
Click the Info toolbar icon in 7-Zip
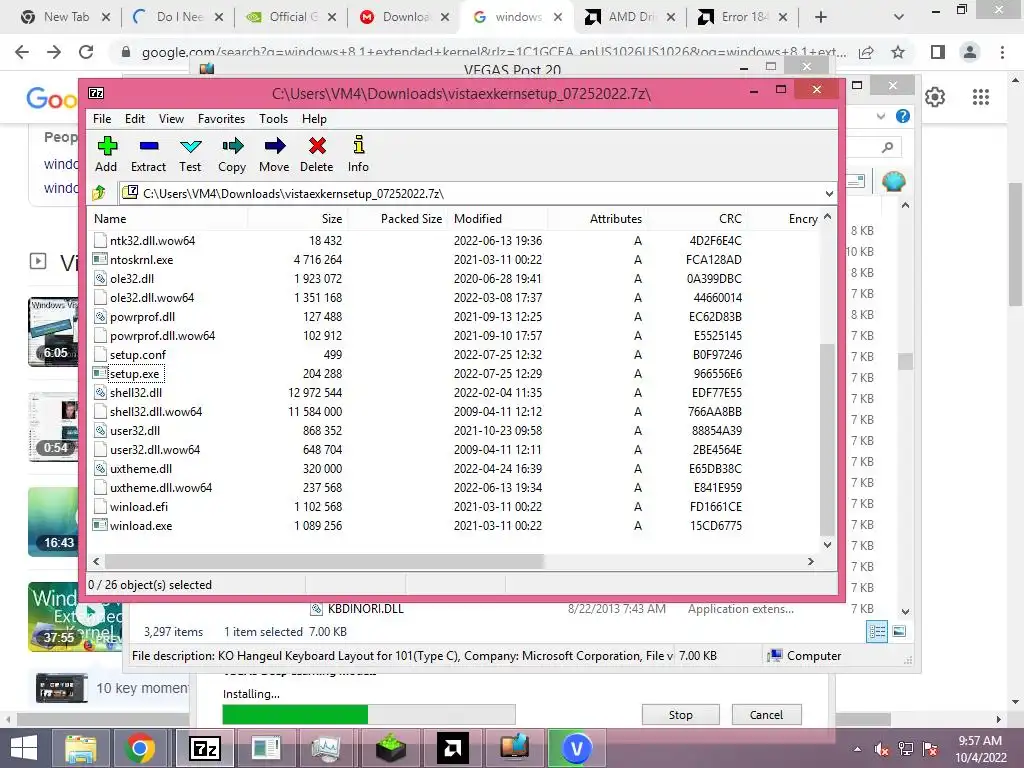[358, 154]
